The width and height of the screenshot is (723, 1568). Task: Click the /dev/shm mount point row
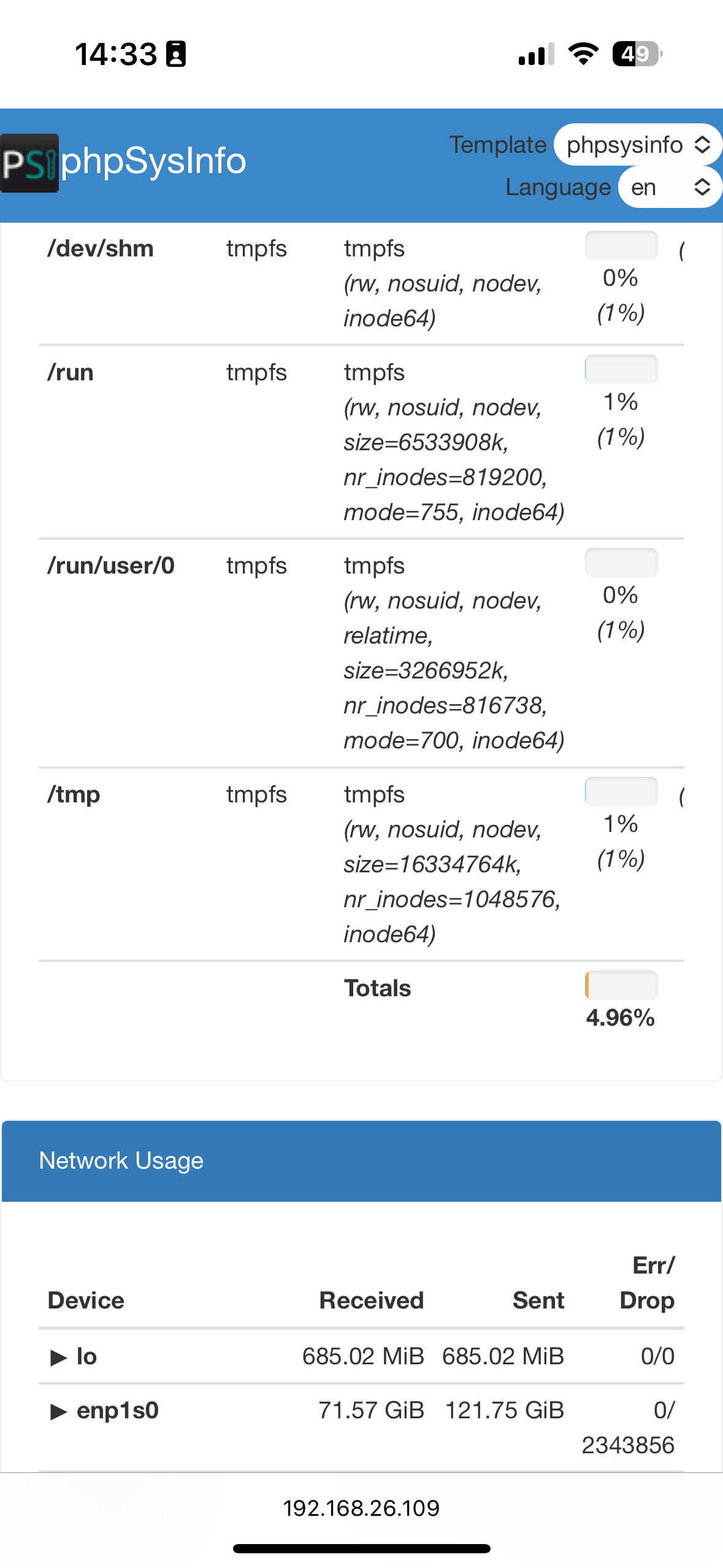pos(361,283)
